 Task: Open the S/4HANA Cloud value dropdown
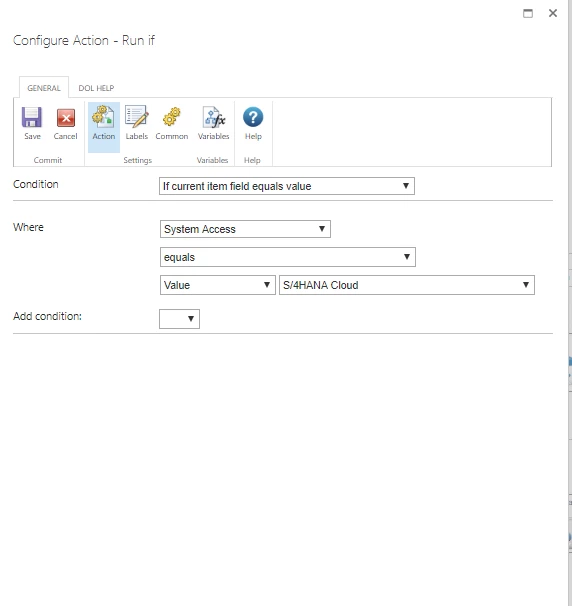[407, 285]
